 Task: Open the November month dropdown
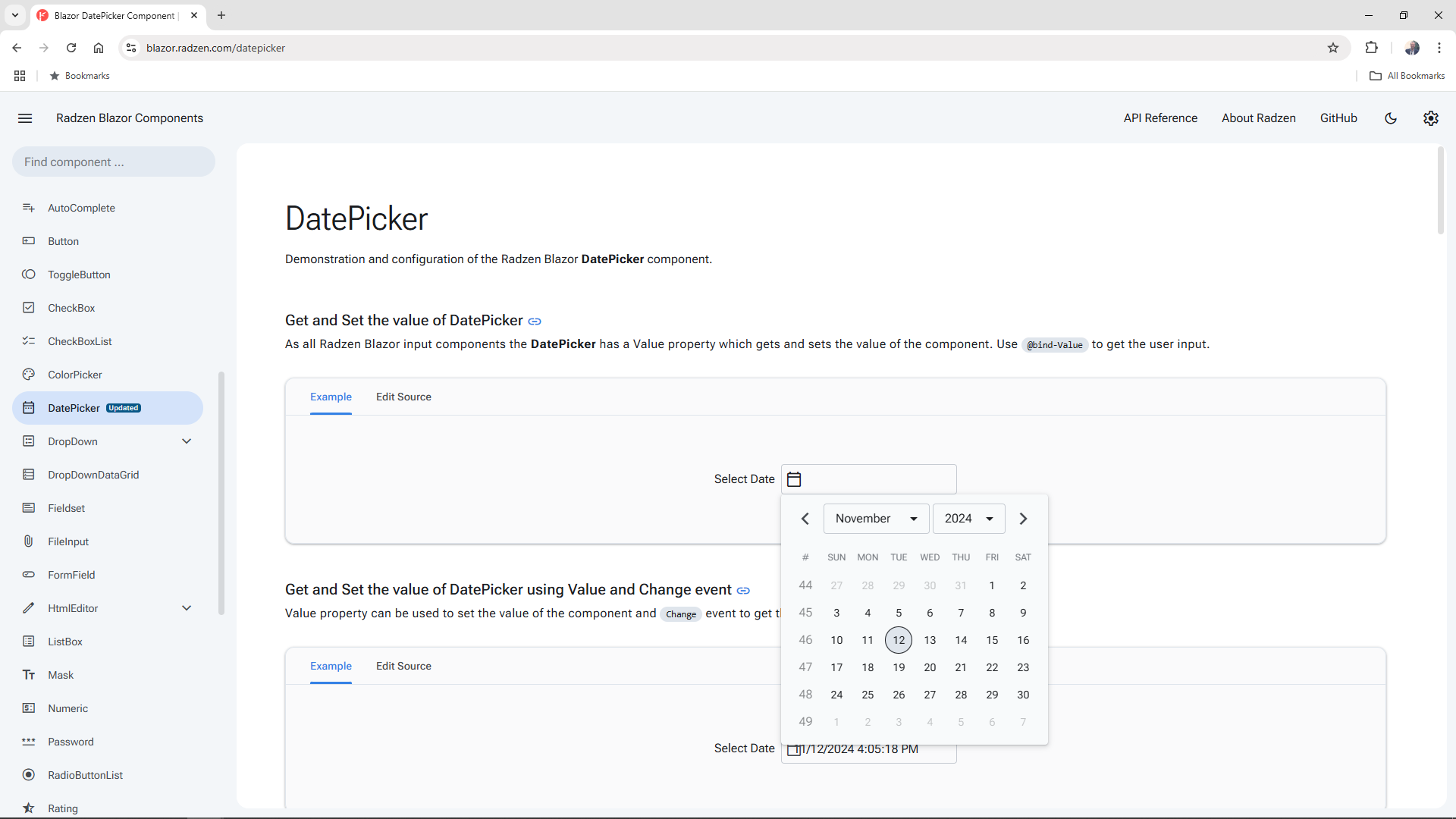(877, 519)
